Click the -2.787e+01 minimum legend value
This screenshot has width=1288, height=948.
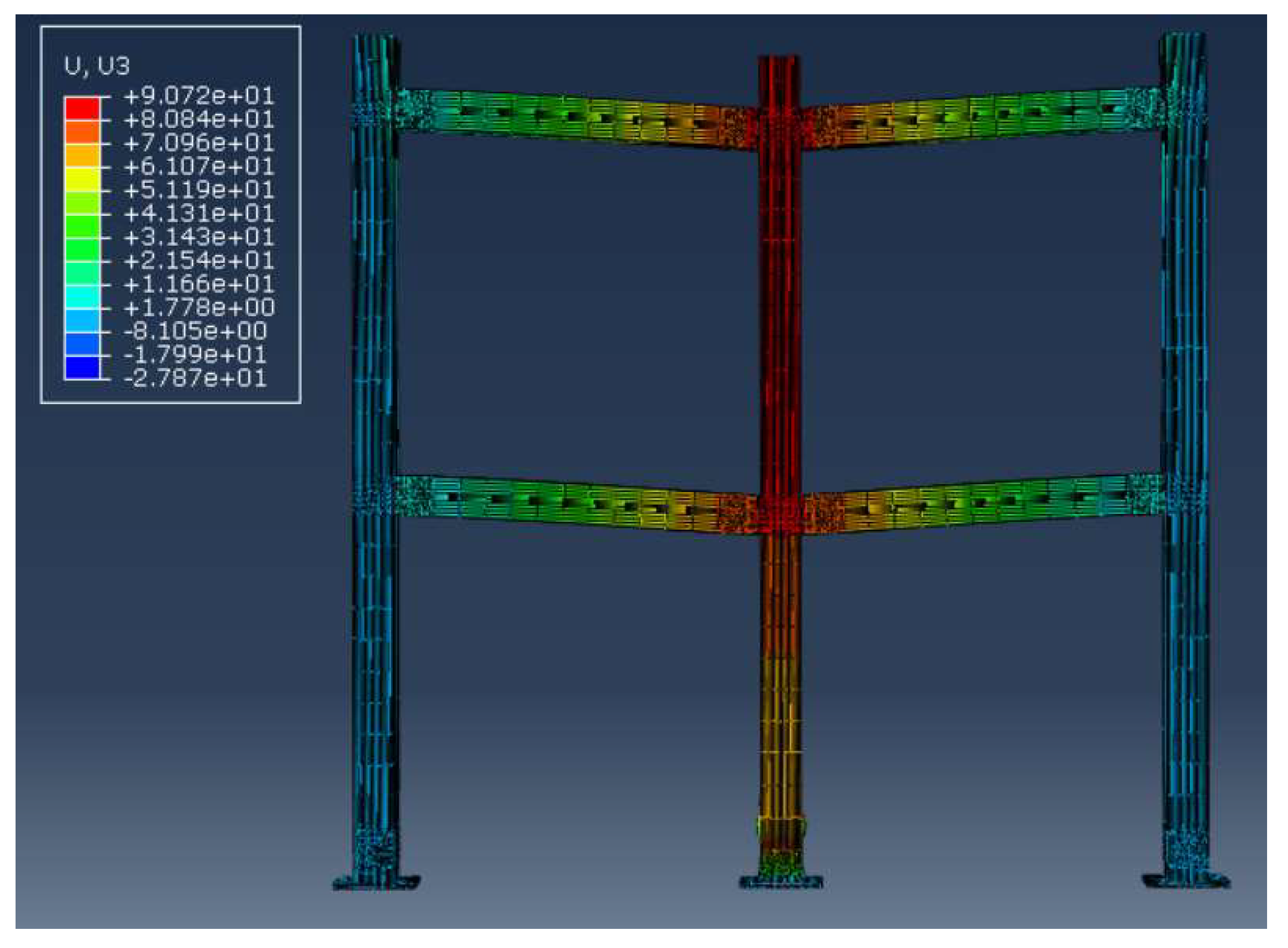tap(195, 378)
